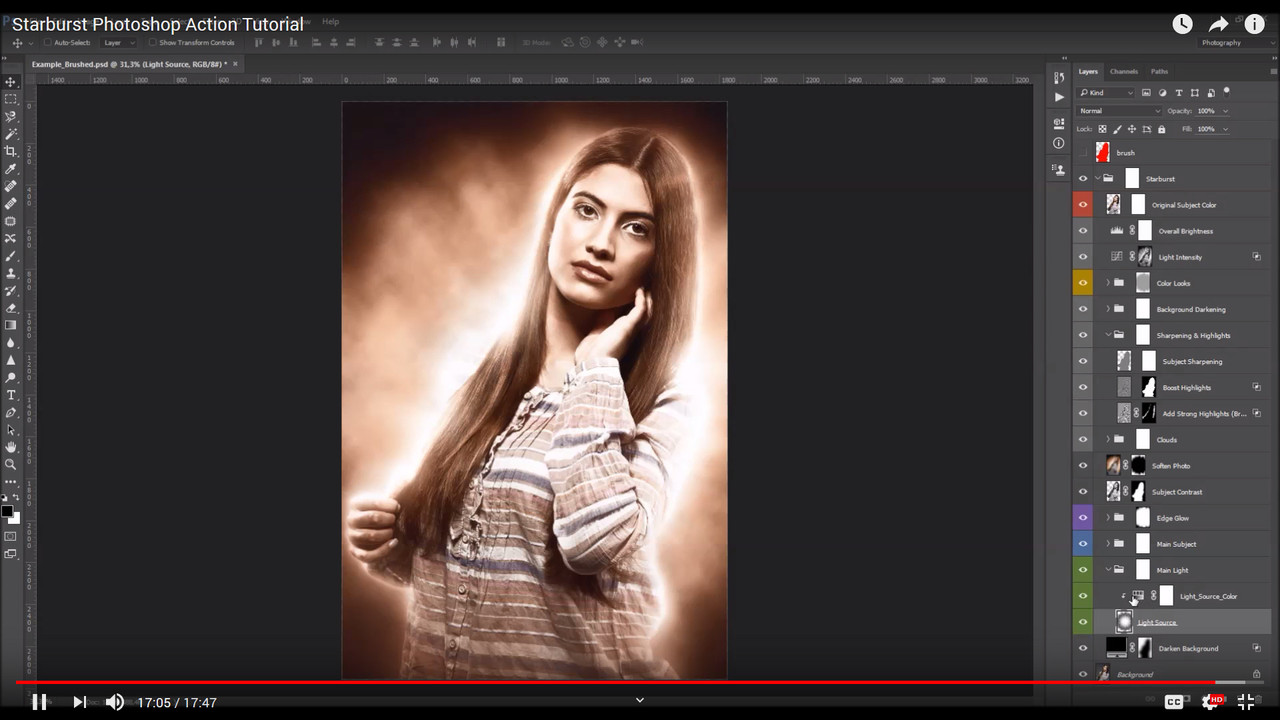Choose the Zoom tool in the toolbar

(x=11, y=464)
